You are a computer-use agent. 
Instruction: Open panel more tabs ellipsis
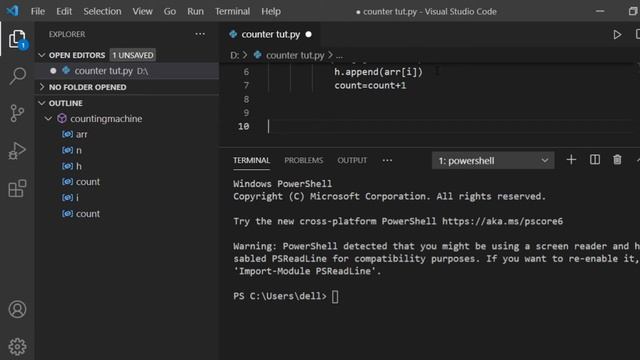click(x=387, y=160)
